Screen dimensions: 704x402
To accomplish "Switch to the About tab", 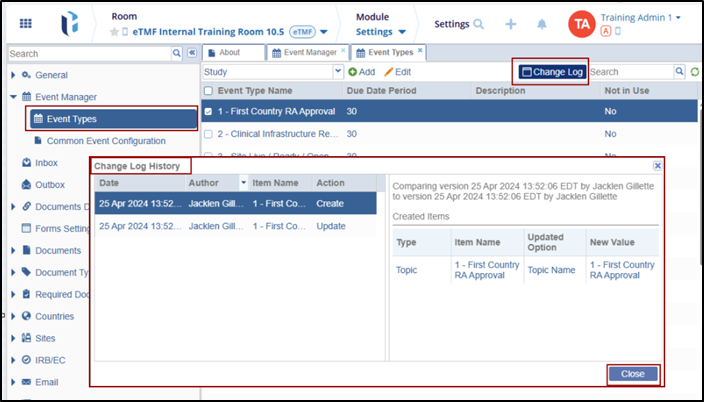I will pyautogui.click(x=230, y=52).
